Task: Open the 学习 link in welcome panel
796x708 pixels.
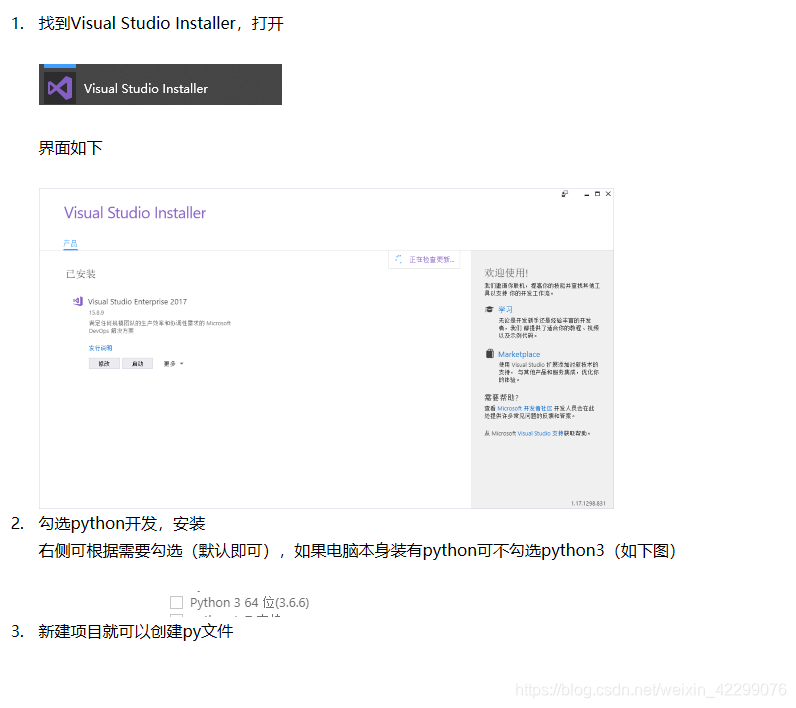Action: click(505, 309)
